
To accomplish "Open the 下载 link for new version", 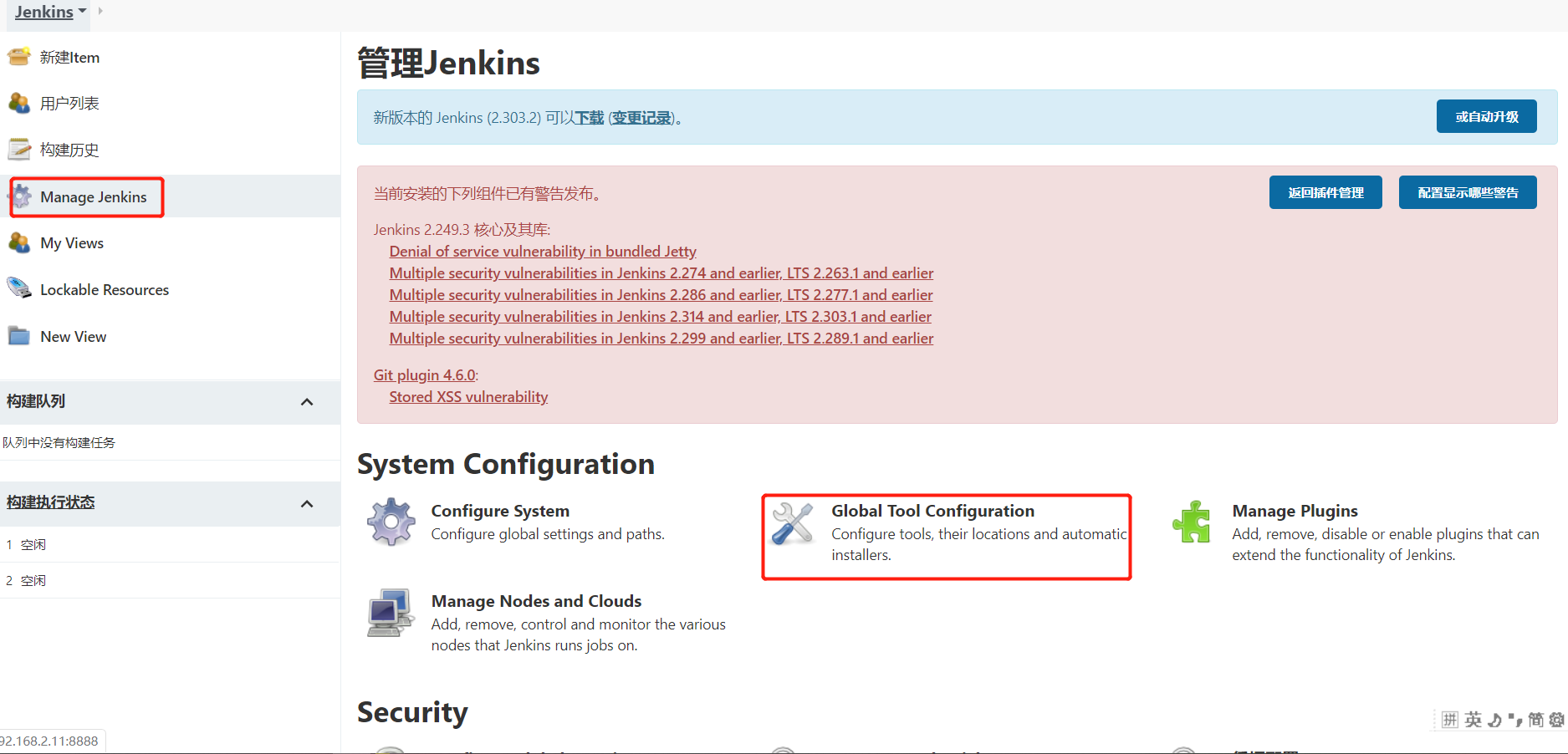I will click(x=590, y=118).
